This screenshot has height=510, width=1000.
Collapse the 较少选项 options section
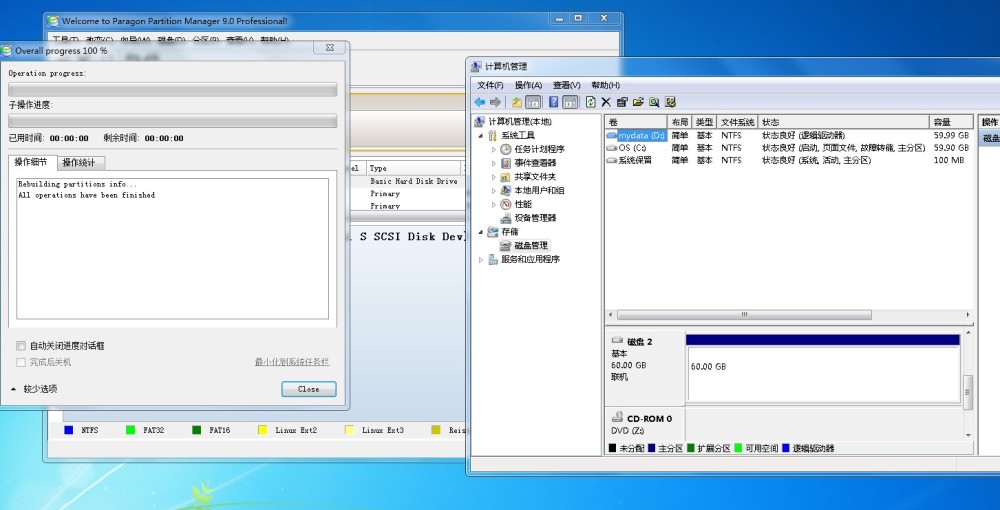[34, 389]
